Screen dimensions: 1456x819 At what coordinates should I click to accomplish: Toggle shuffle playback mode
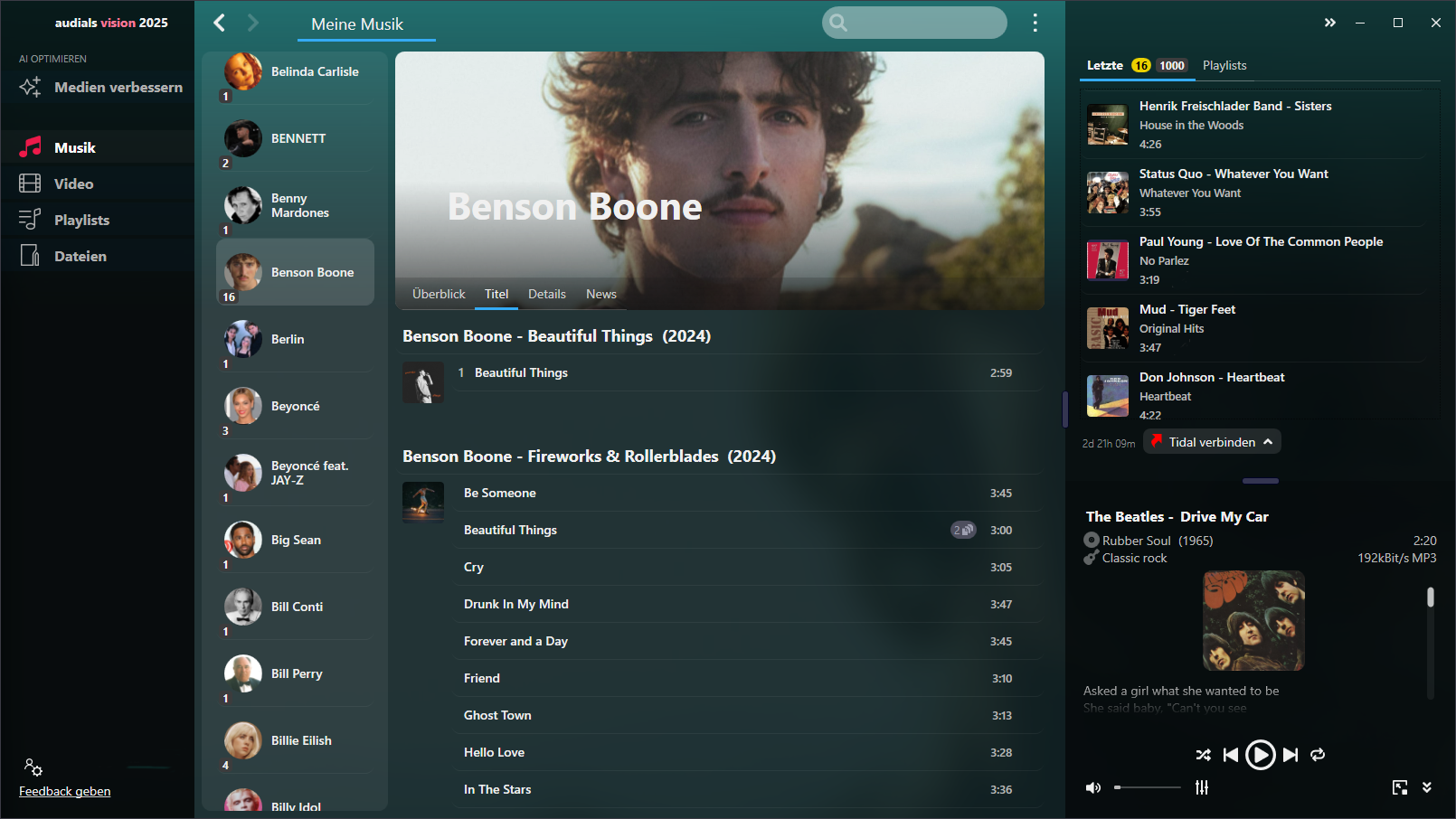pos(1203,755)
